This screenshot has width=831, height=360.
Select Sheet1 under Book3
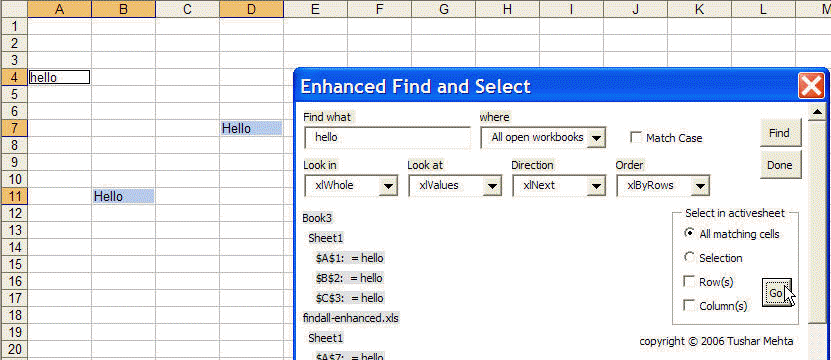[x=326, y=238]
